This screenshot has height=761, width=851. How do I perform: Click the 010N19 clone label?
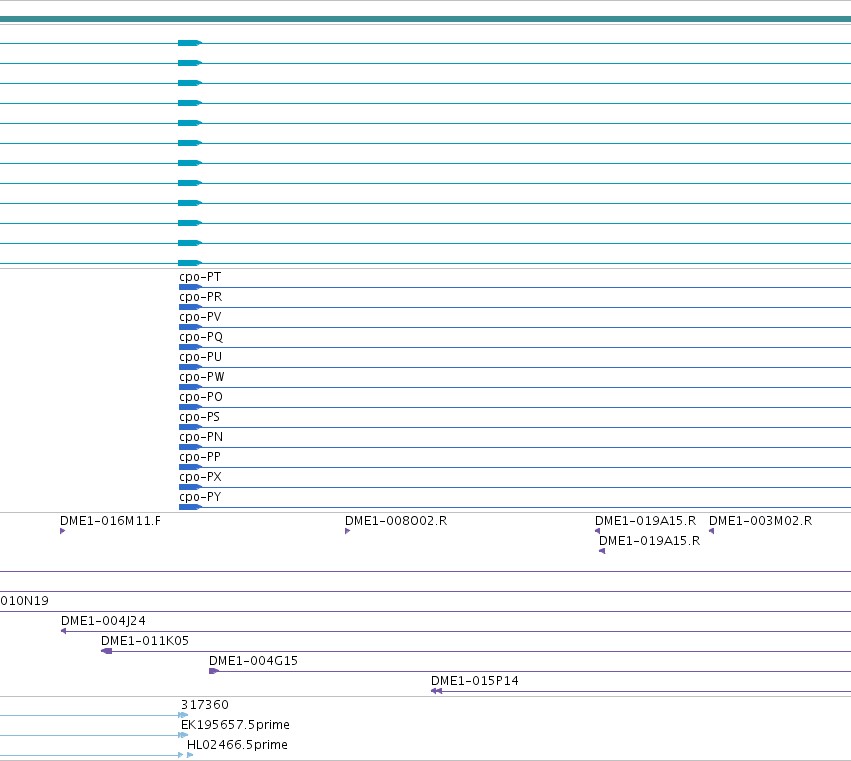click(24, 601)
